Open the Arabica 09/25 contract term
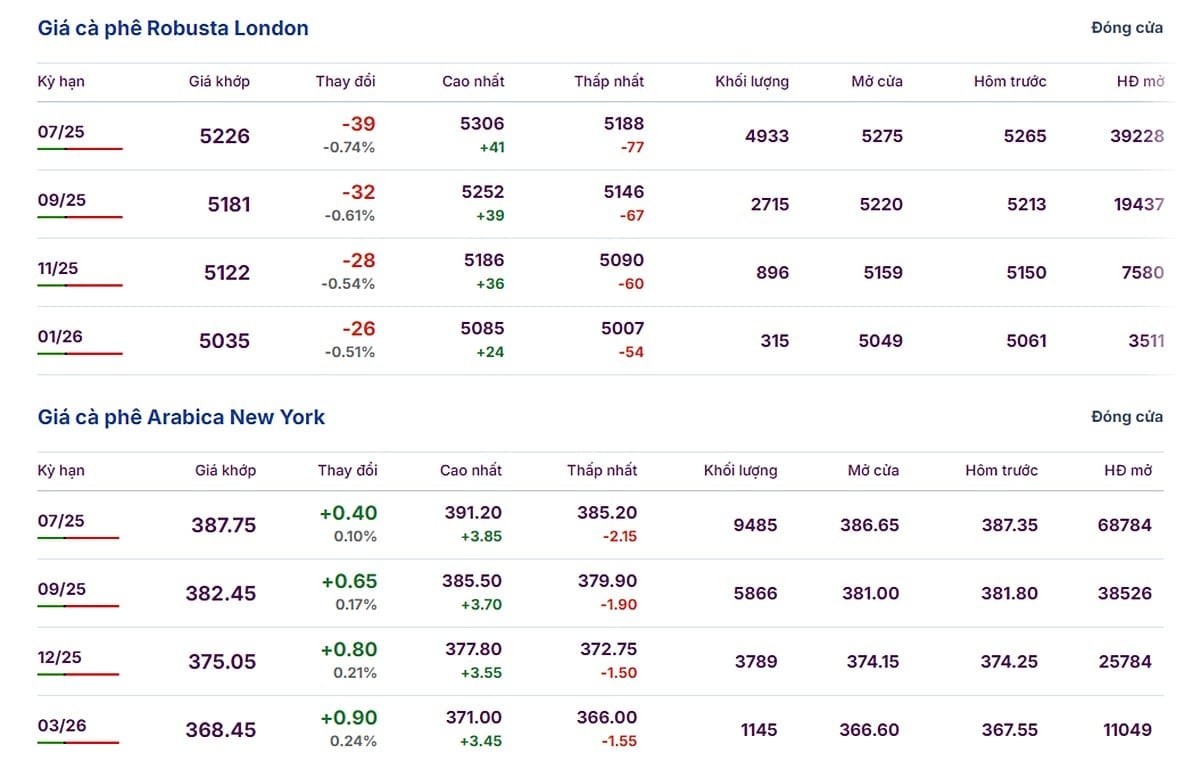This screenshot has width=1200, height=761. (62, 589)
